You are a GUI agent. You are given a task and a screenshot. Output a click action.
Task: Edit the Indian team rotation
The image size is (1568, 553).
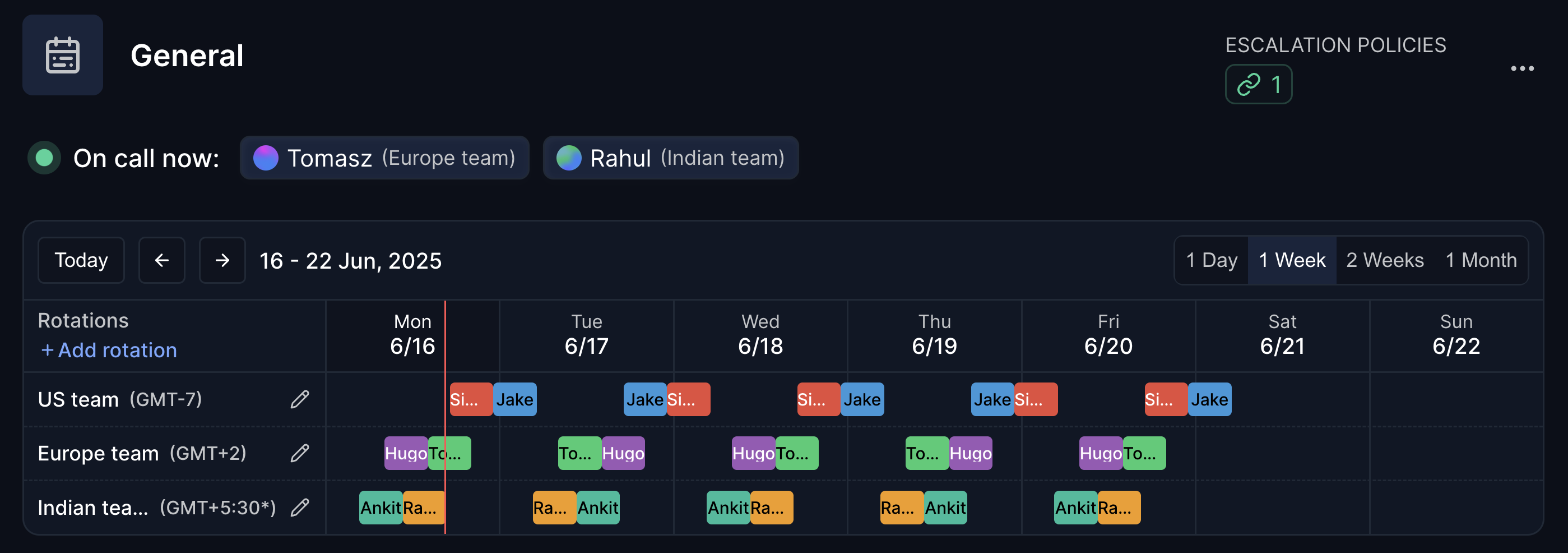(x=299, y=508)
